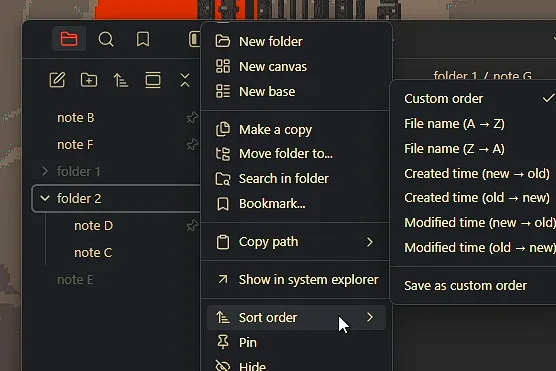Screen dimensions: 556x371
Task: Click Save as custom order
Action: [476, 286]
